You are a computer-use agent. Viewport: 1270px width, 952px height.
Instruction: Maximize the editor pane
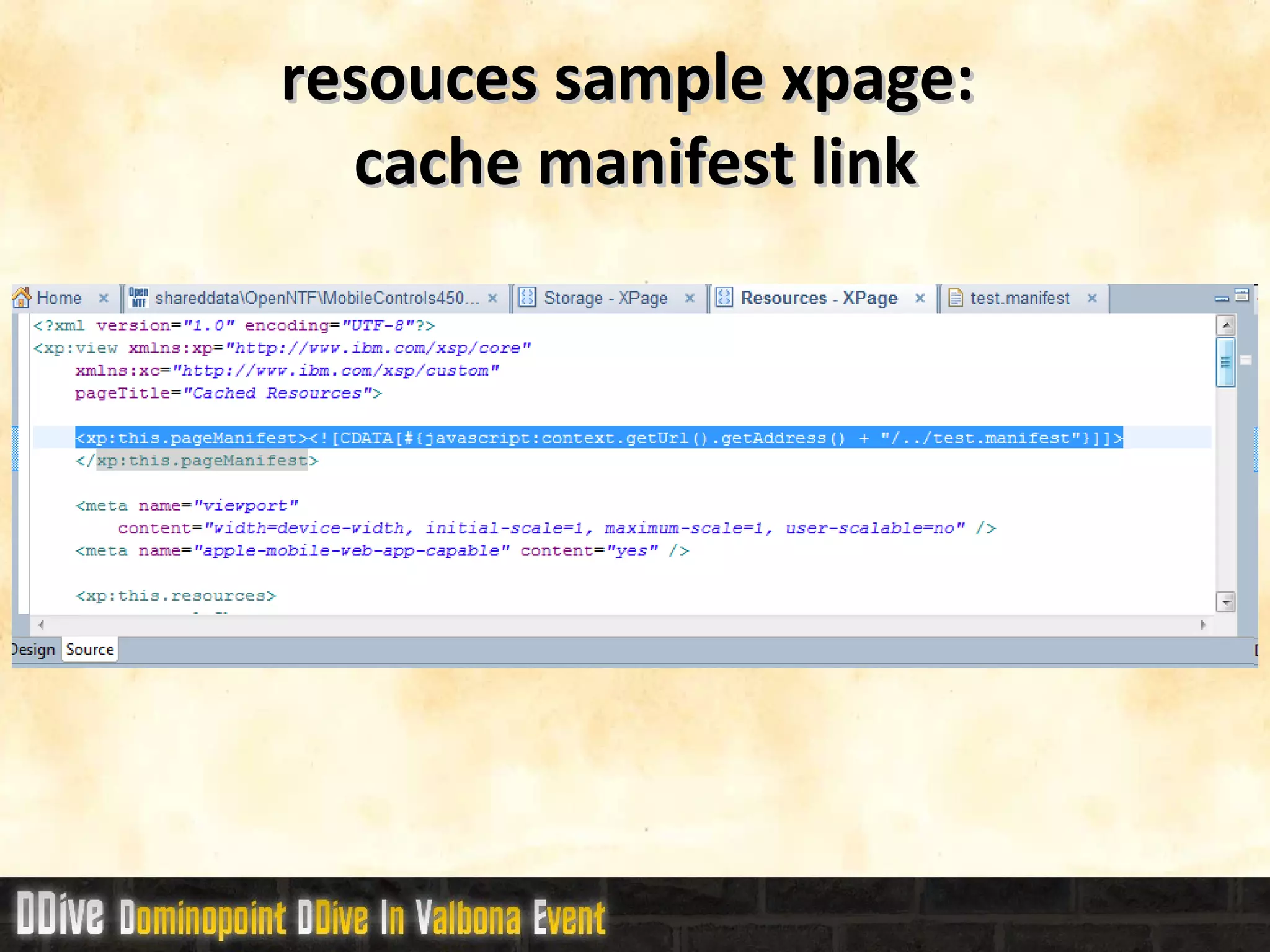pos(1241,296)
